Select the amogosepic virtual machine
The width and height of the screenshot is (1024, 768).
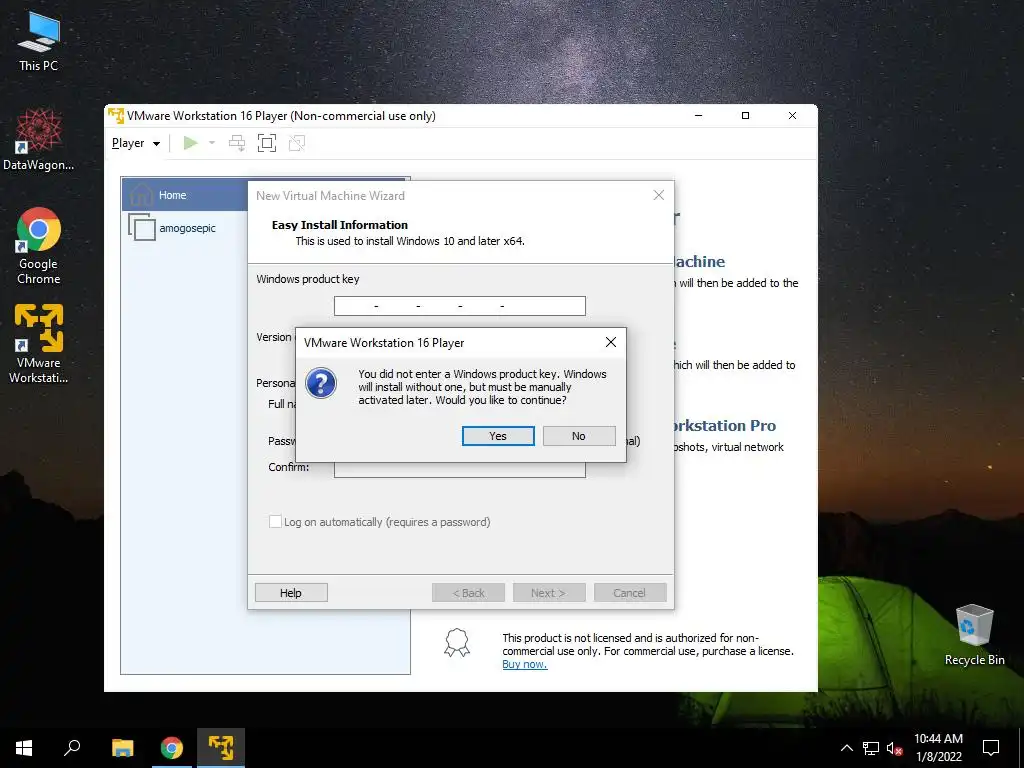[185, 228]
